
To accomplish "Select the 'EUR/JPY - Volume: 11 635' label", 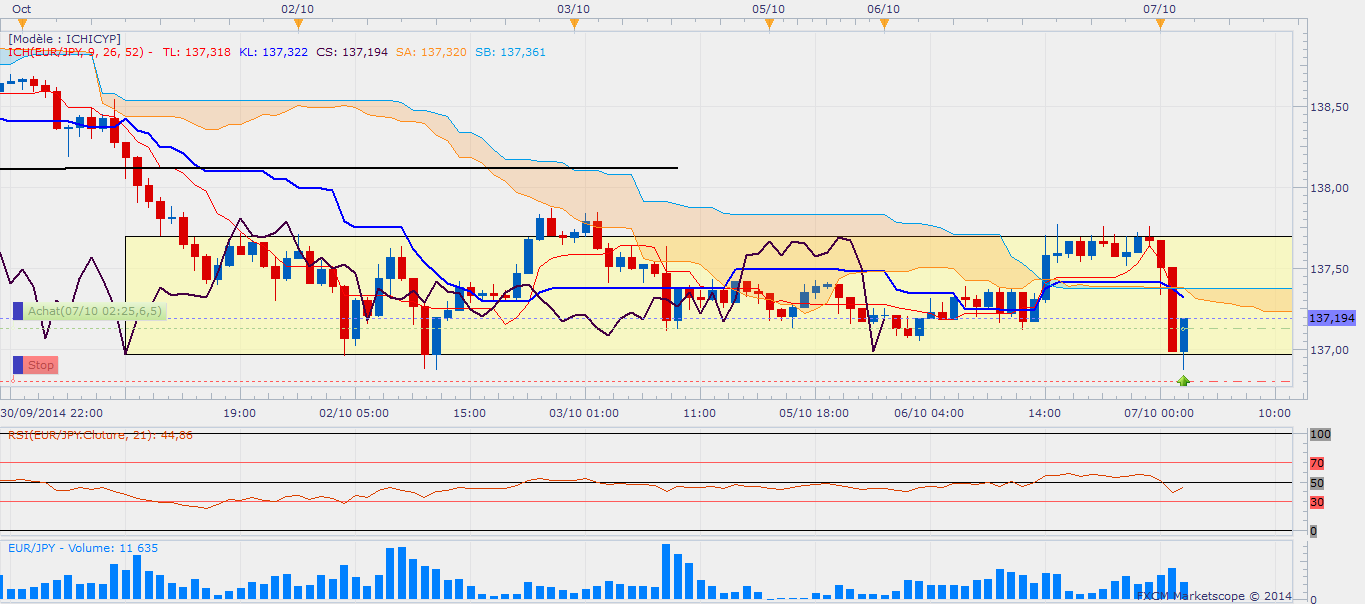I will 83,548.
